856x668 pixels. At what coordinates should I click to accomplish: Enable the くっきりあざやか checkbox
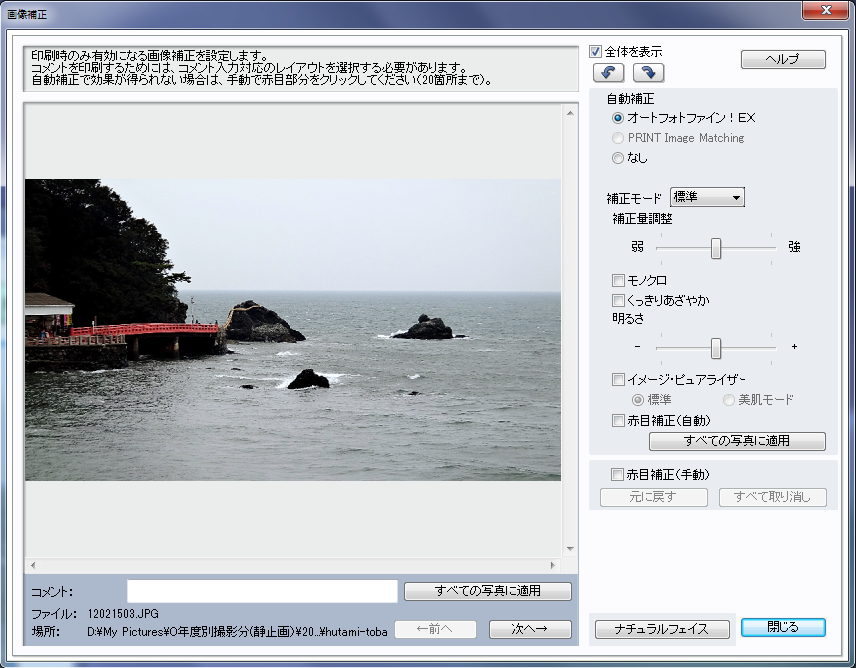[x=618, y=300]
